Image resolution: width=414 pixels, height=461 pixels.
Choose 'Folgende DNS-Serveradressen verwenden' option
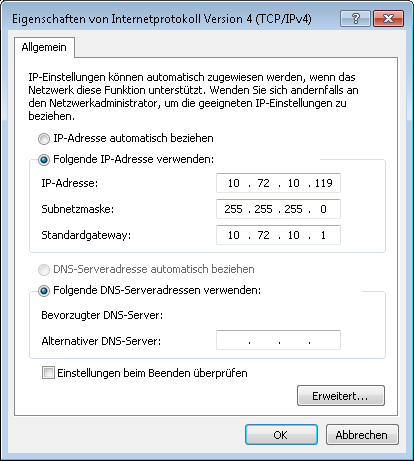click(x=44, y=291)
